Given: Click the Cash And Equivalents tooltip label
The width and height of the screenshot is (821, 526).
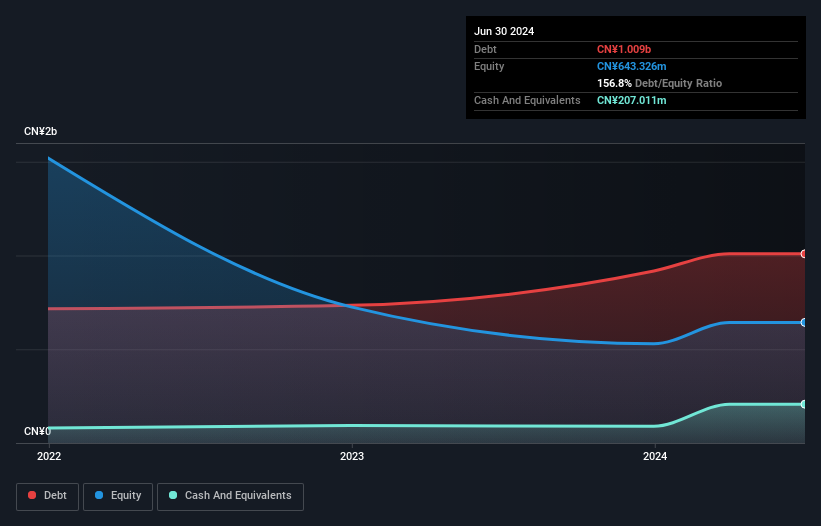Looking at the screenshot, I should pyautogui.click(x=527, y=100).
